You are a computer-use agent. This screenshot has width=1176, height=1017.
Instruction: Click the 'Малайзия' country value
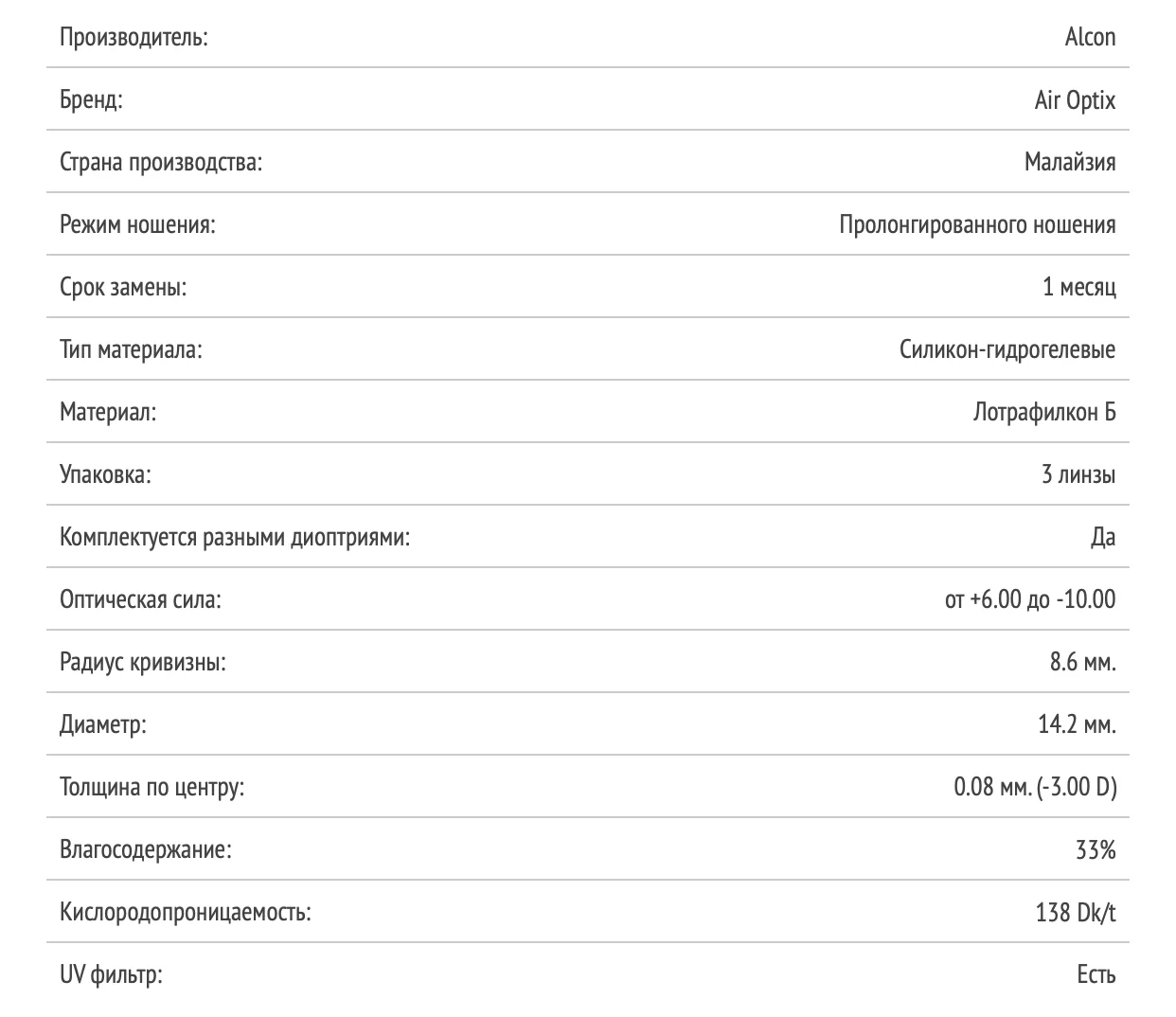pos(1070,163)
